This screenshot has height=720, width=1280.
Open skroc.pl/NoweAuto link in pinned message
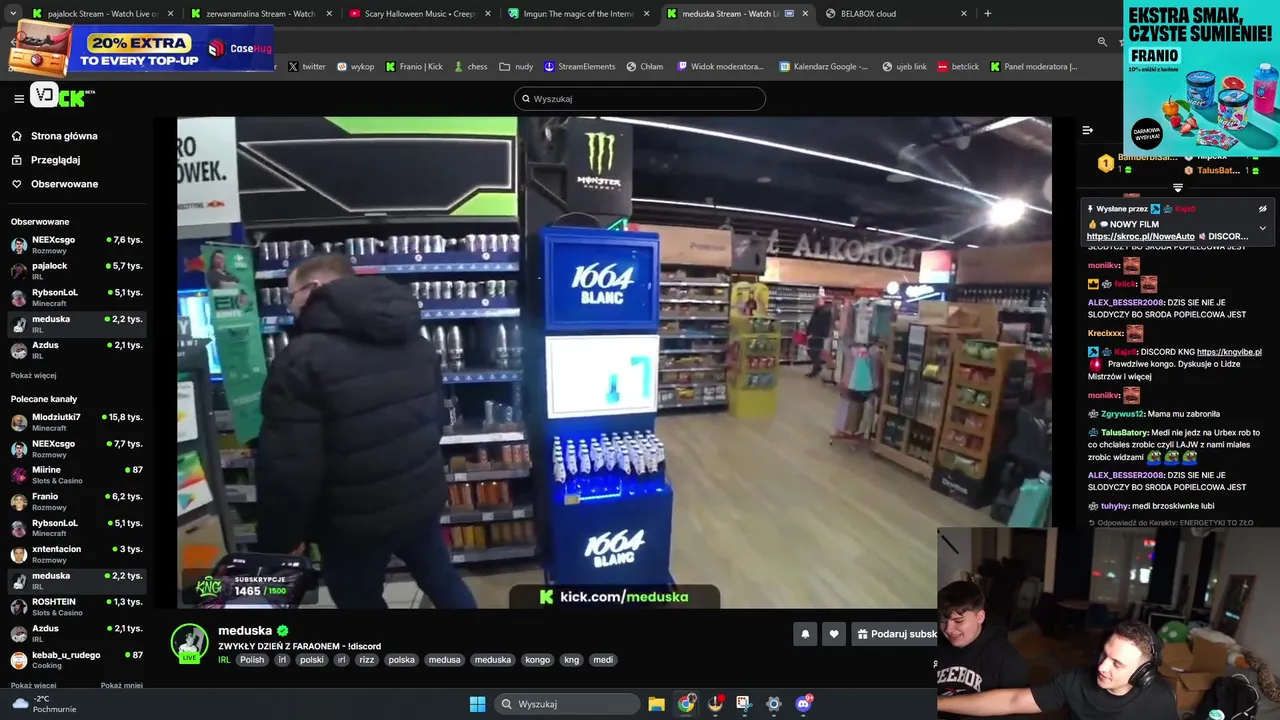coord(1141,237)
